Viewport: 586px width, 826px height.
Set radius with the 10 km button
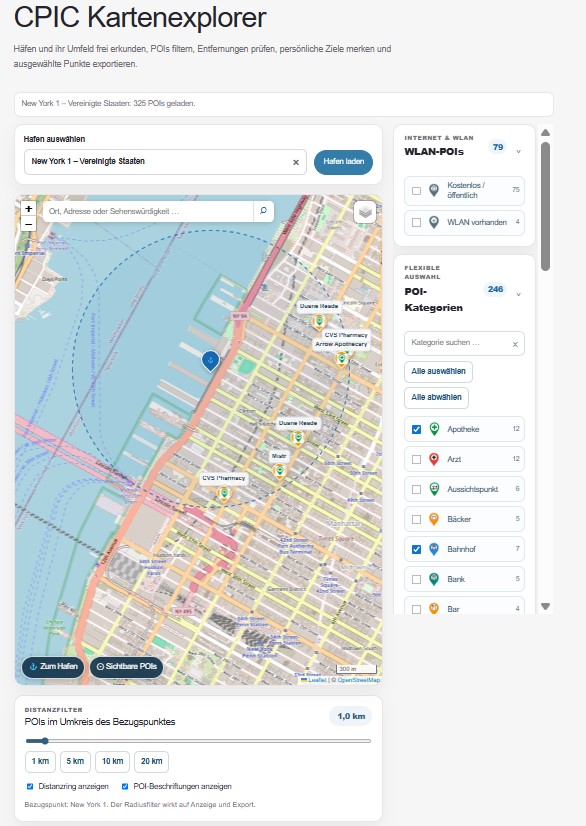pyautogui.click(x=112, y=761)
